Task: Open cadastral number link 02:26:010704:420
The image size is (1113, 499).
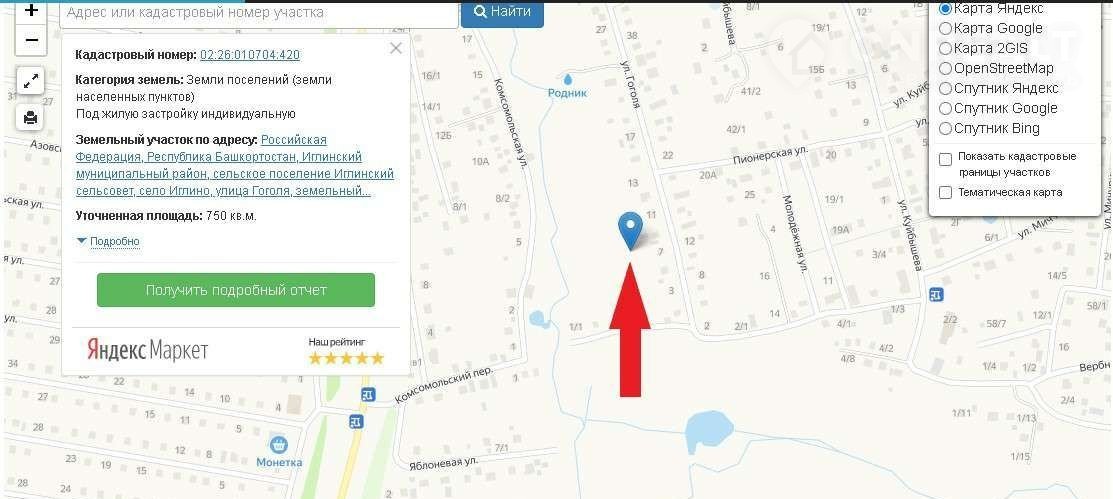Action: pos(250,55)
